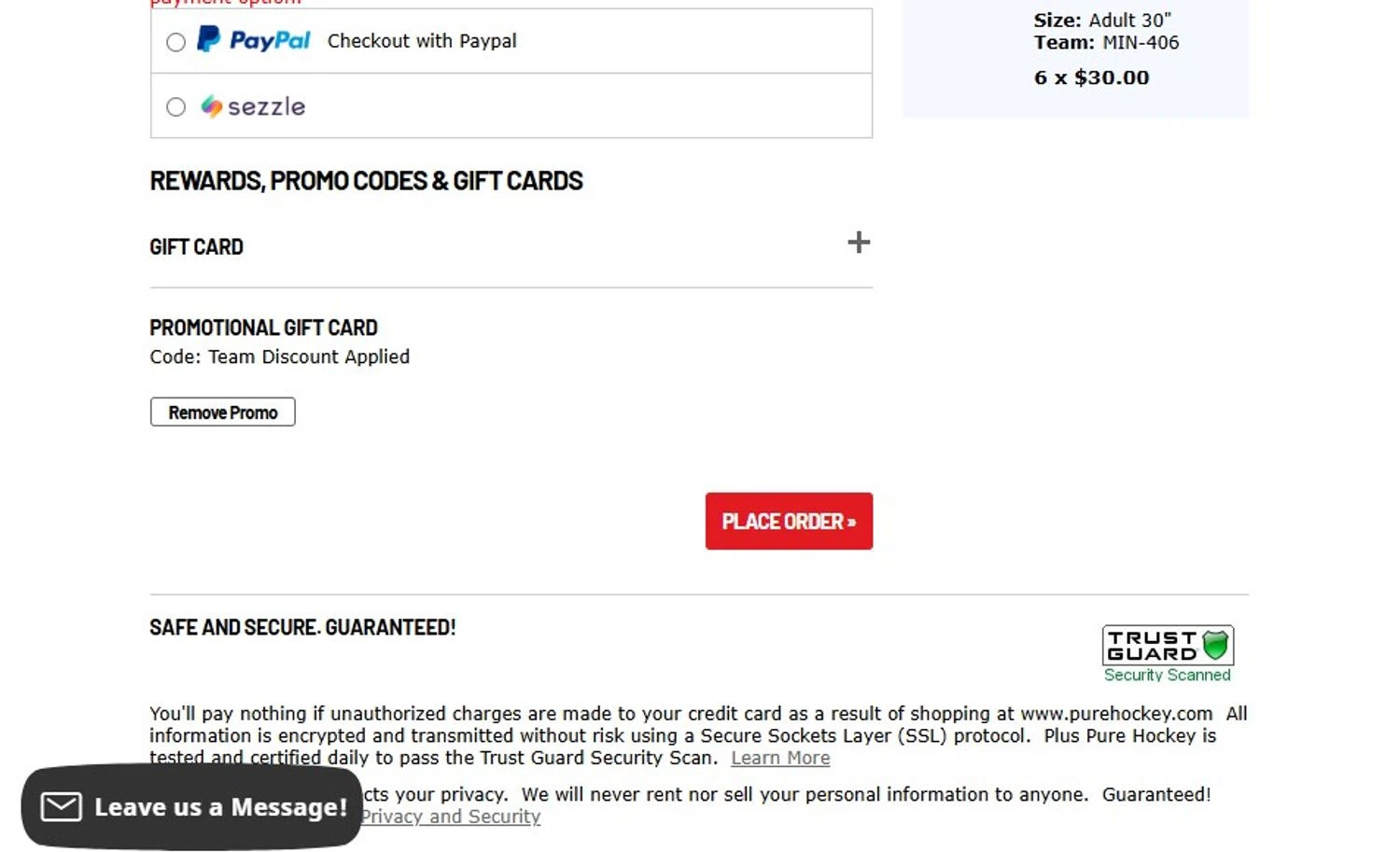This screenshot has width=1400, height=852.
Task: Remove the applied promo code
Action: tap(222, 412)
